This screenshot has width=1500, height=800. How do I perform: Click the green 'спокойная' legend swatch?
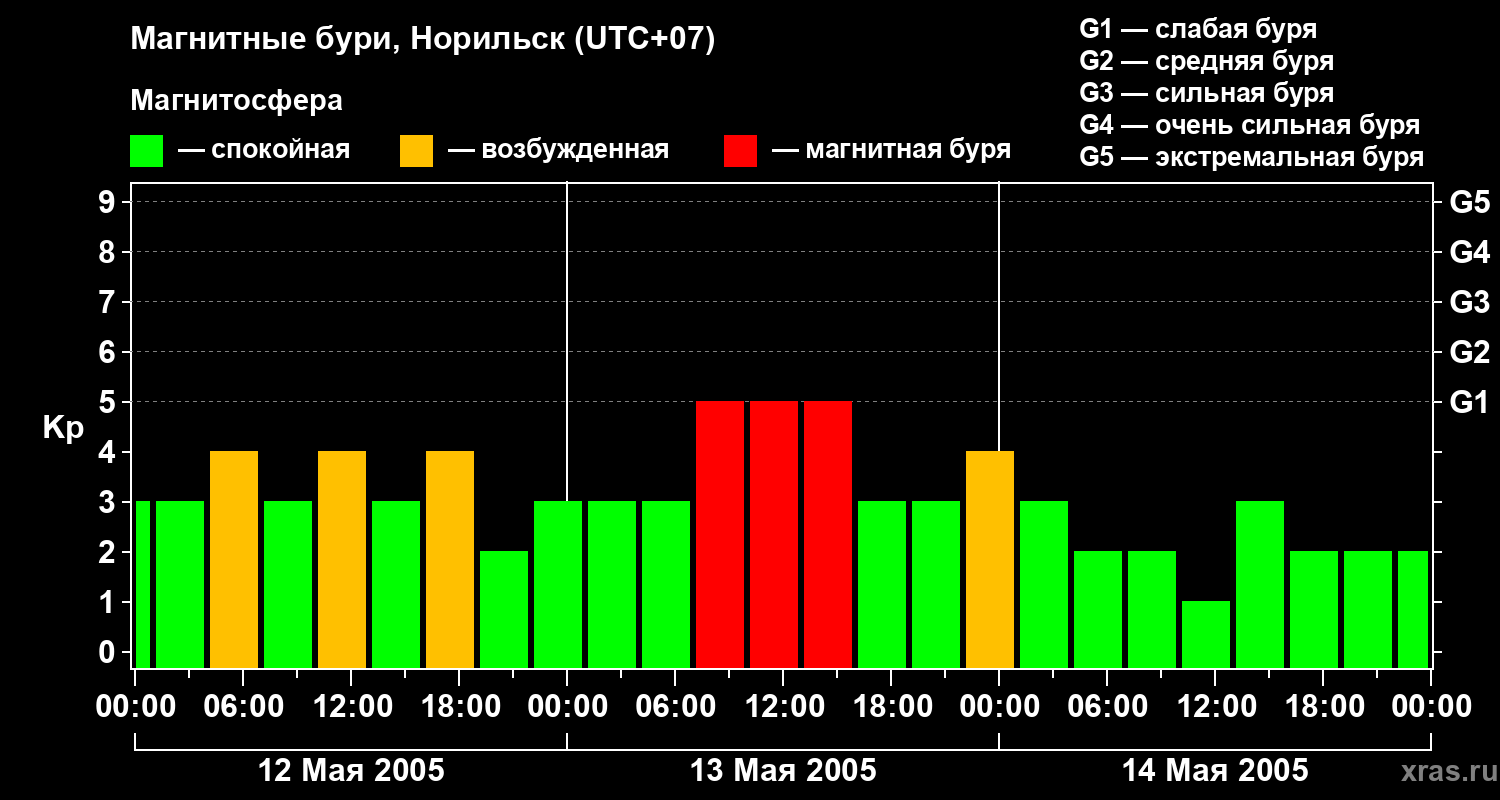tap(147, 151)
